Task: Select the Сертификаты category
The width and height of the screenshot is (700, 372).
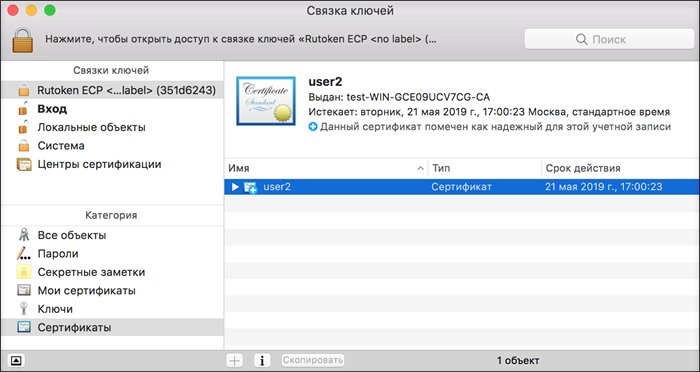Action: [112, 327]
